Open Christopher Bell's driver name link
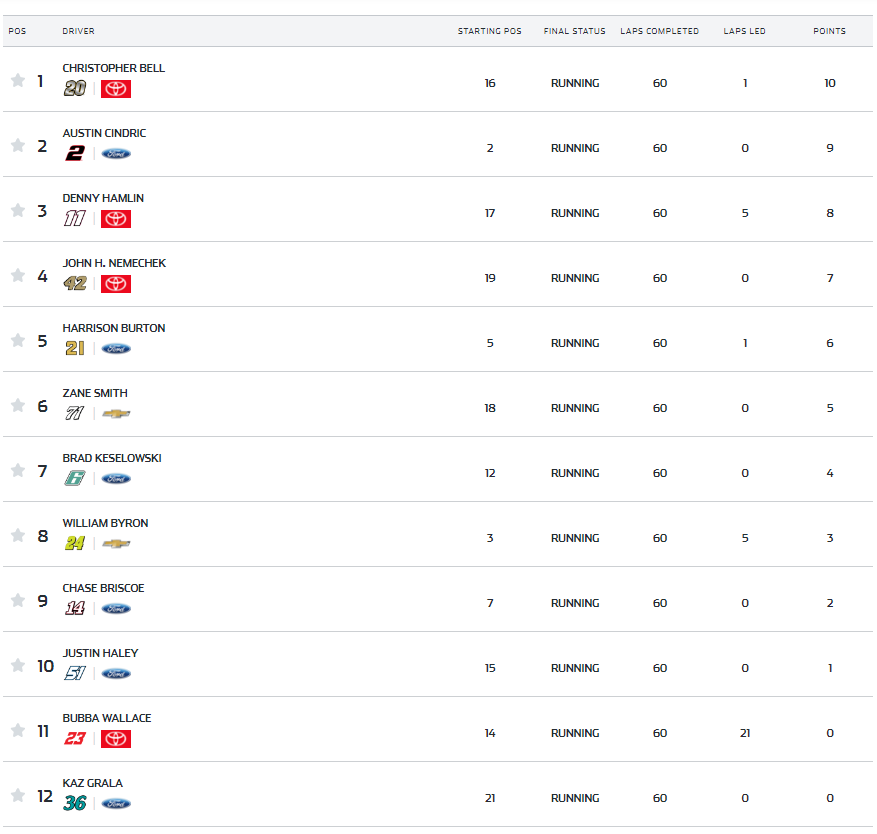Screen dimensions: 877x834 (114, 68)
